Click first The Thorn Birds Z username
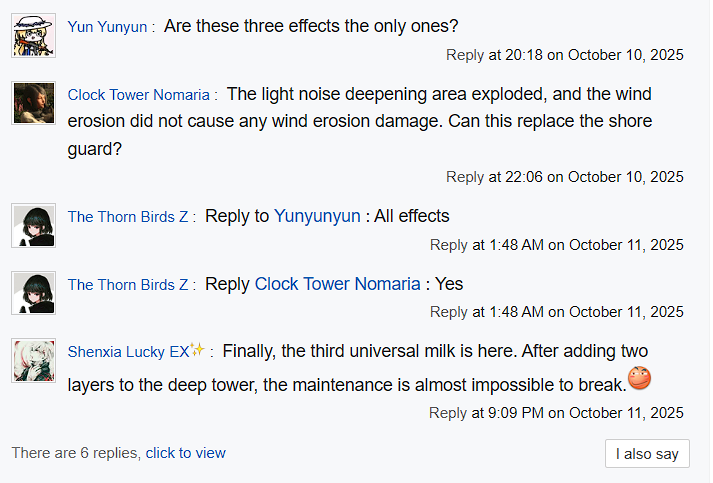The width and height of the screenshot is (713, 483). pos(127,216)
